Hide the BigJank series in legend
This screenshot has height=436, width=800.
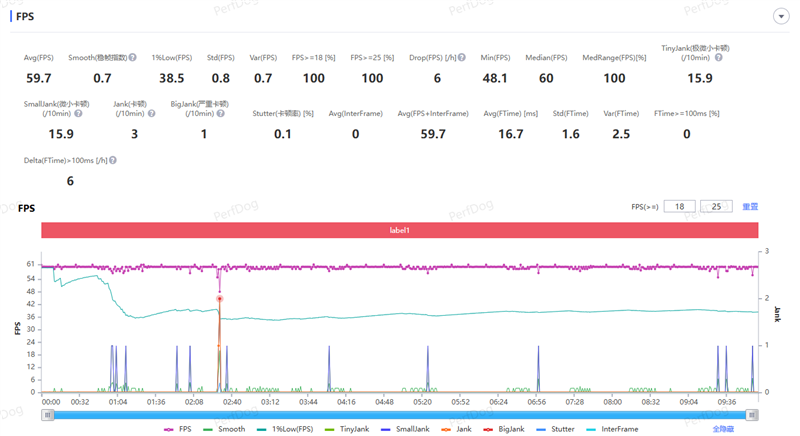click(x=506, y=428)
